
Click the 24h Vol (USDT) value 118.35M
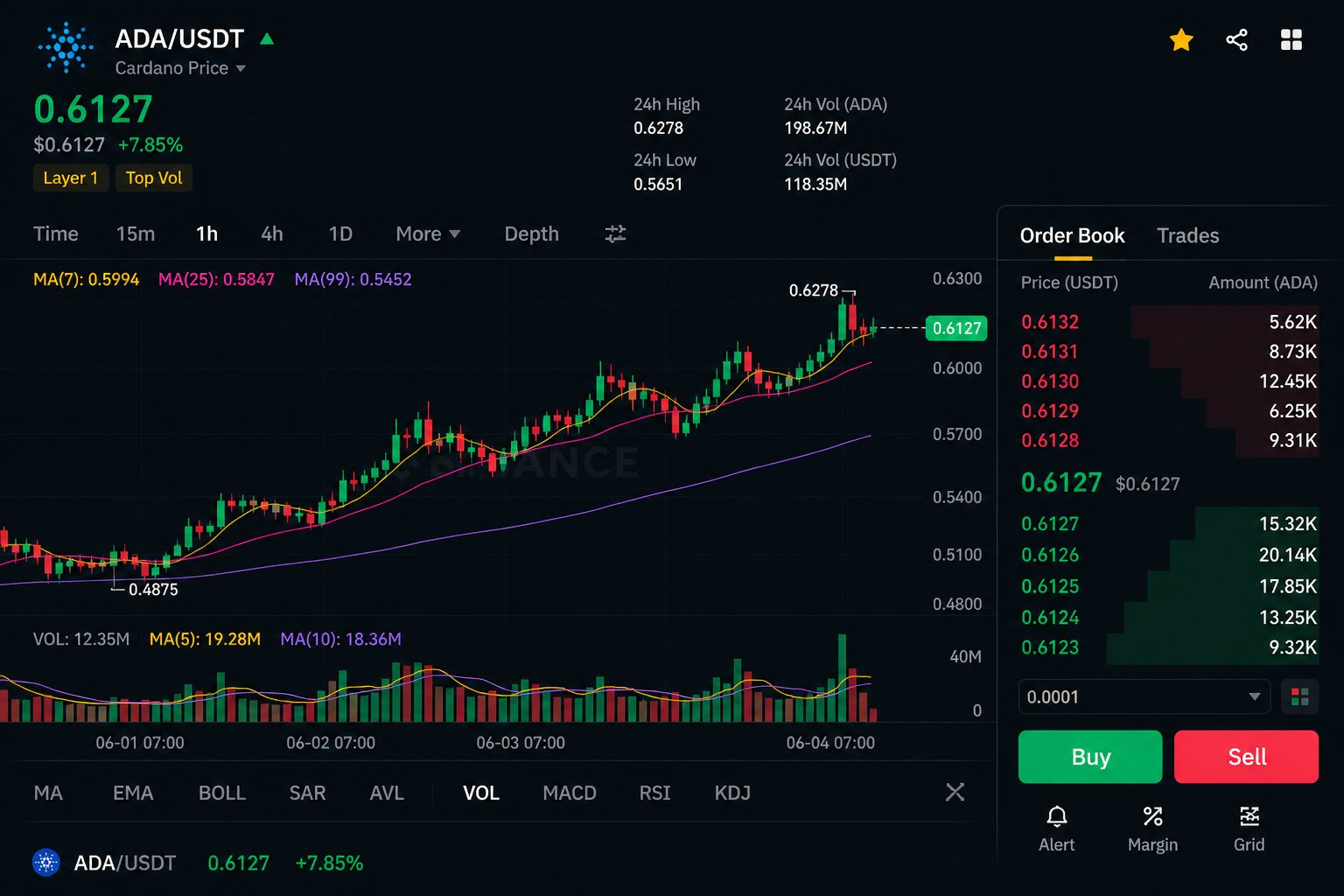(x=815, y=184)
